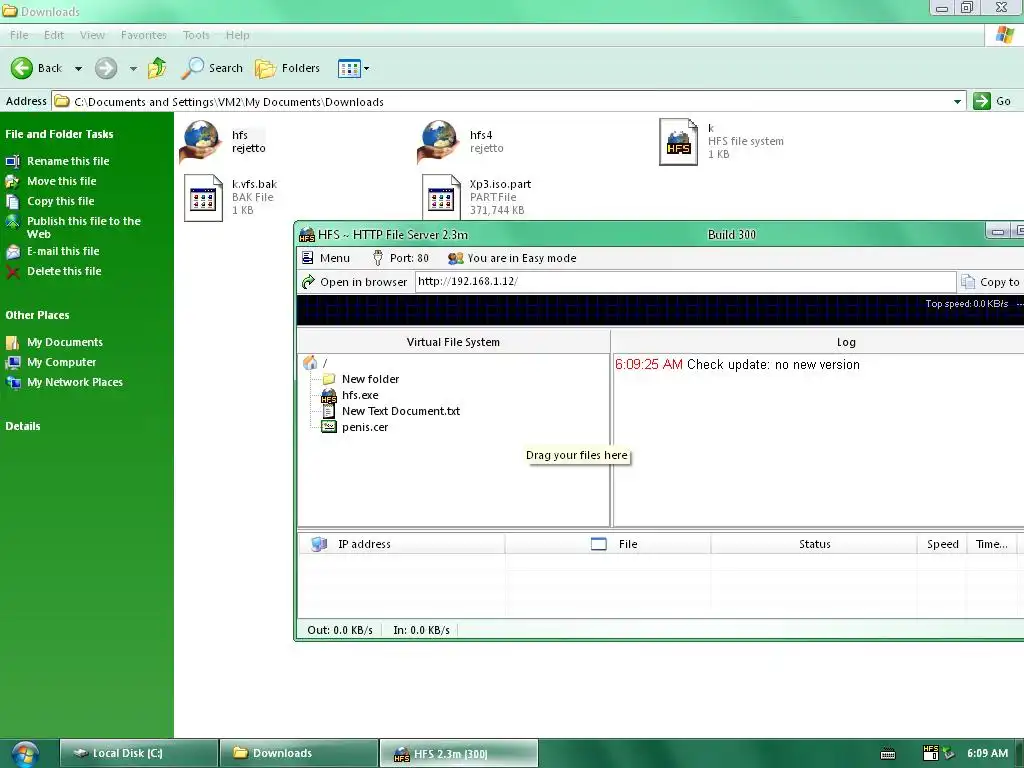The width and height of the screenshot is (1024, 768).
Task: Click the Forward arrow icon in Explorer
Action: tap(106, 68)
